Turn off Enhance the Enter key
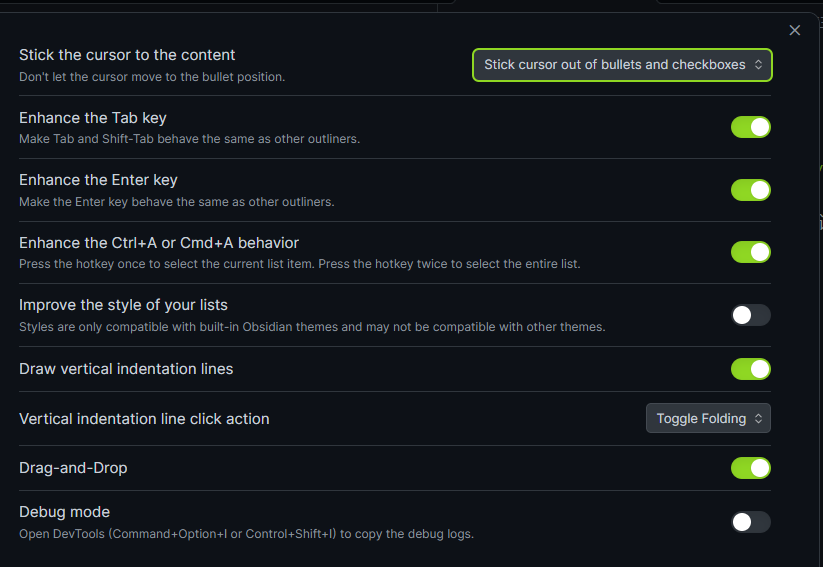 [x=751, y=190]
